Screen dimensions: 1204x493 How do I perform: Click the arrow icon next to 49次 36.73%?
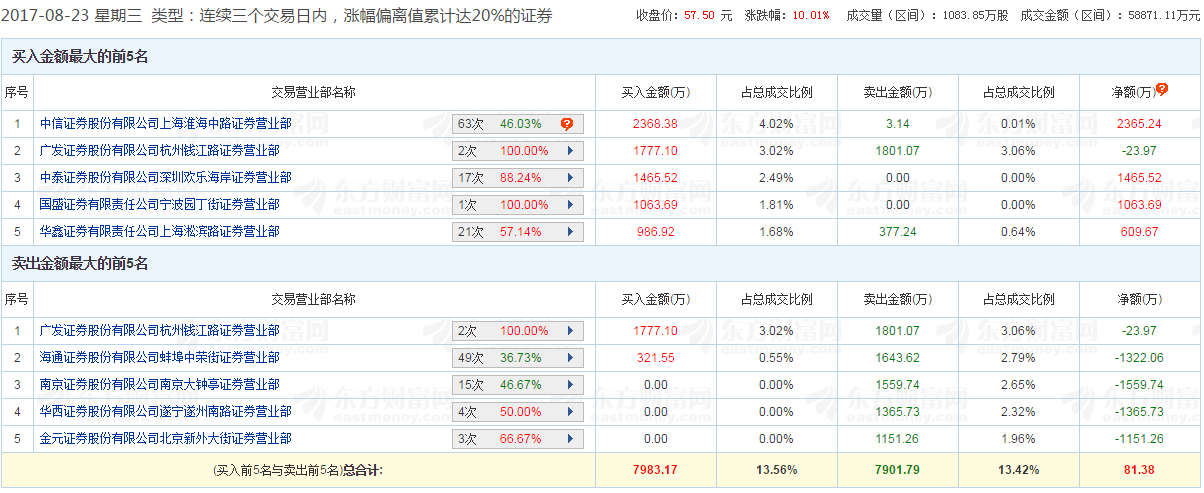[x=570, y=358]
